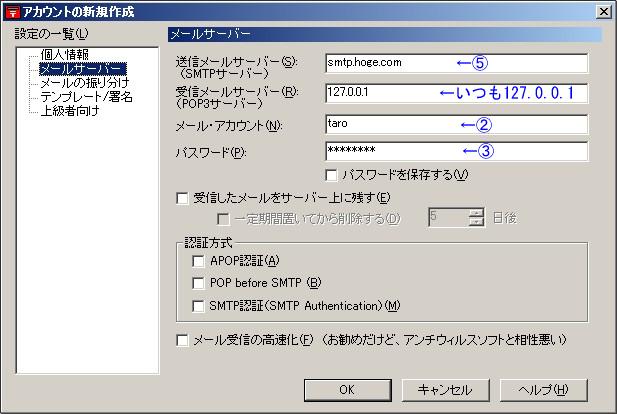617x414 pixels.
Task: Click the OK button
Action: 348,390
